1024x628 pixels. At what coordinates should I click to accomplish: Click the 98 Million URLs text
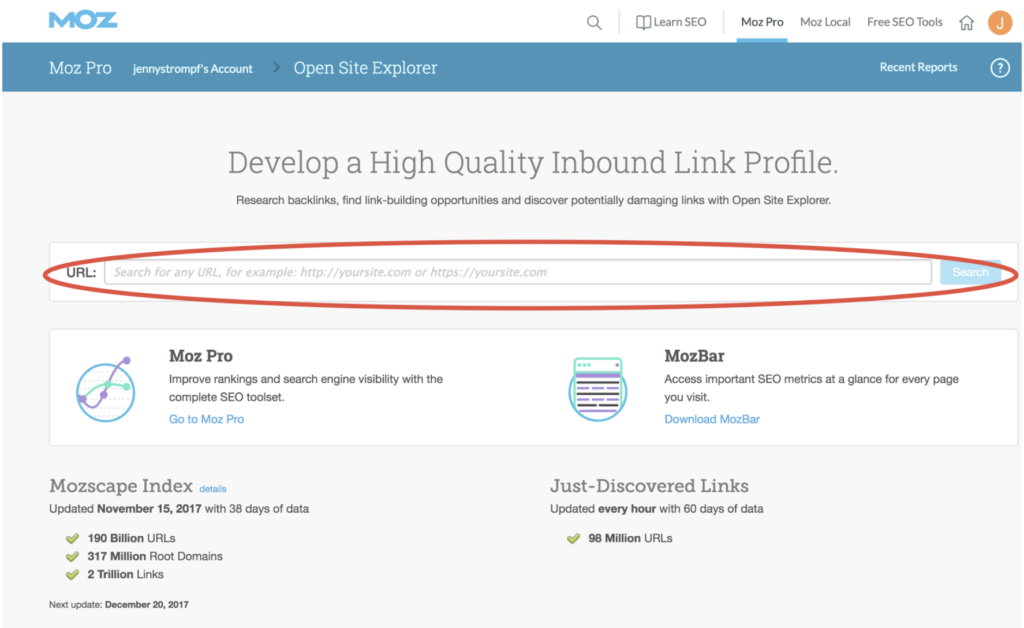(630, 539)
